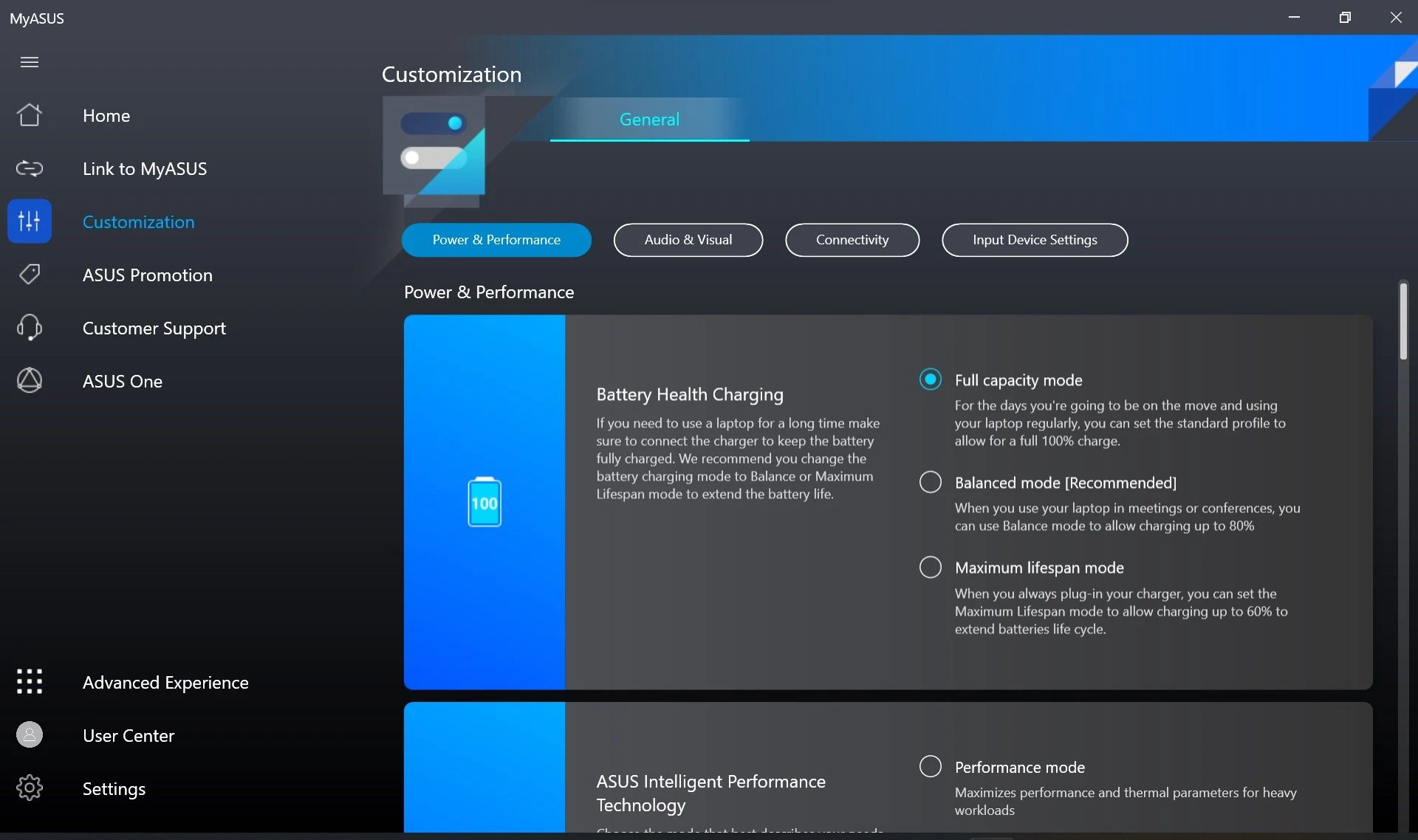Open the hamburger navigation menu
The height and width of the screenshot is (840, 1418).
(x=30, y=62)
